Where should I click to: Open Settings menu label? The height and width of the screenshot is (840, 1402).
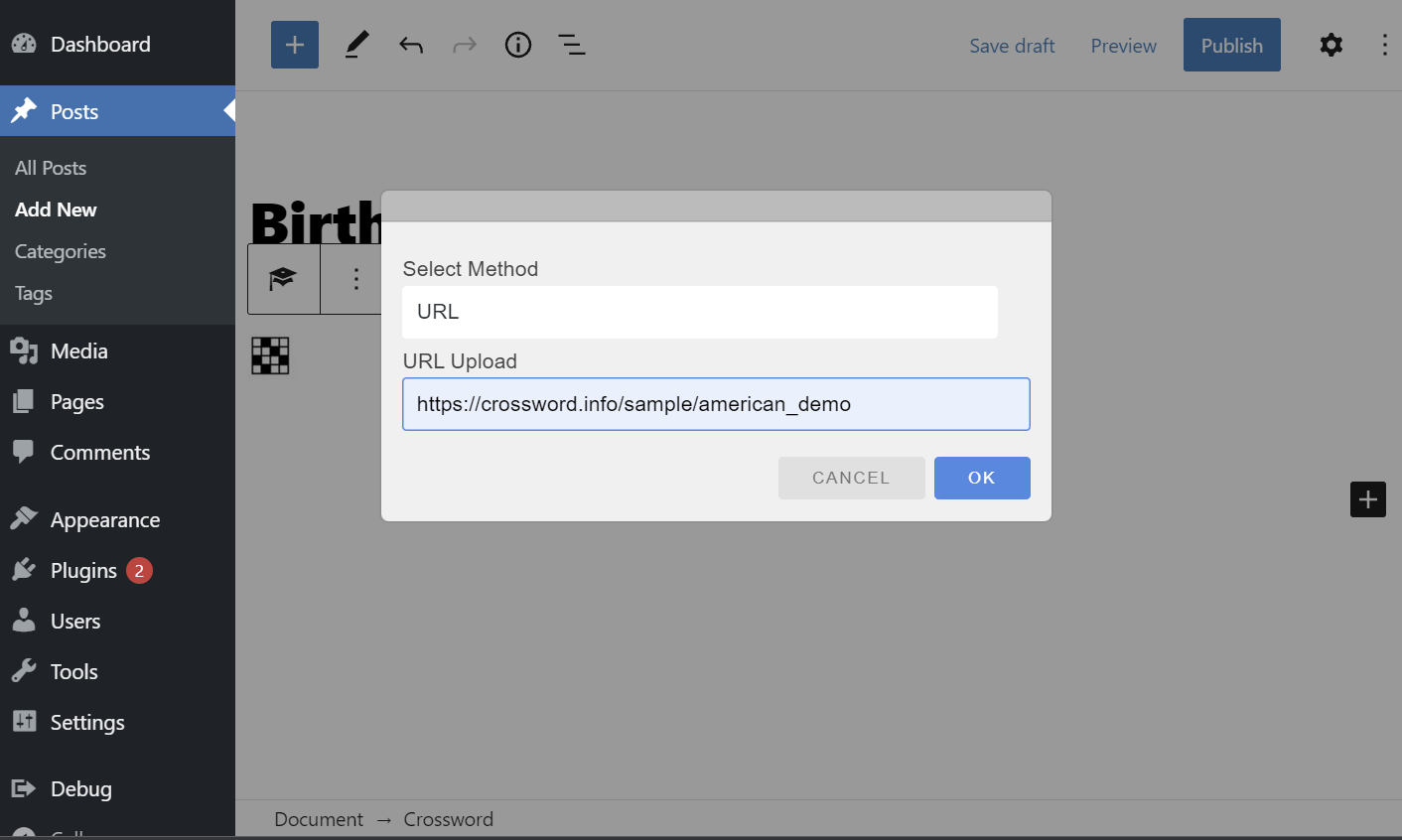coord(87,722)
